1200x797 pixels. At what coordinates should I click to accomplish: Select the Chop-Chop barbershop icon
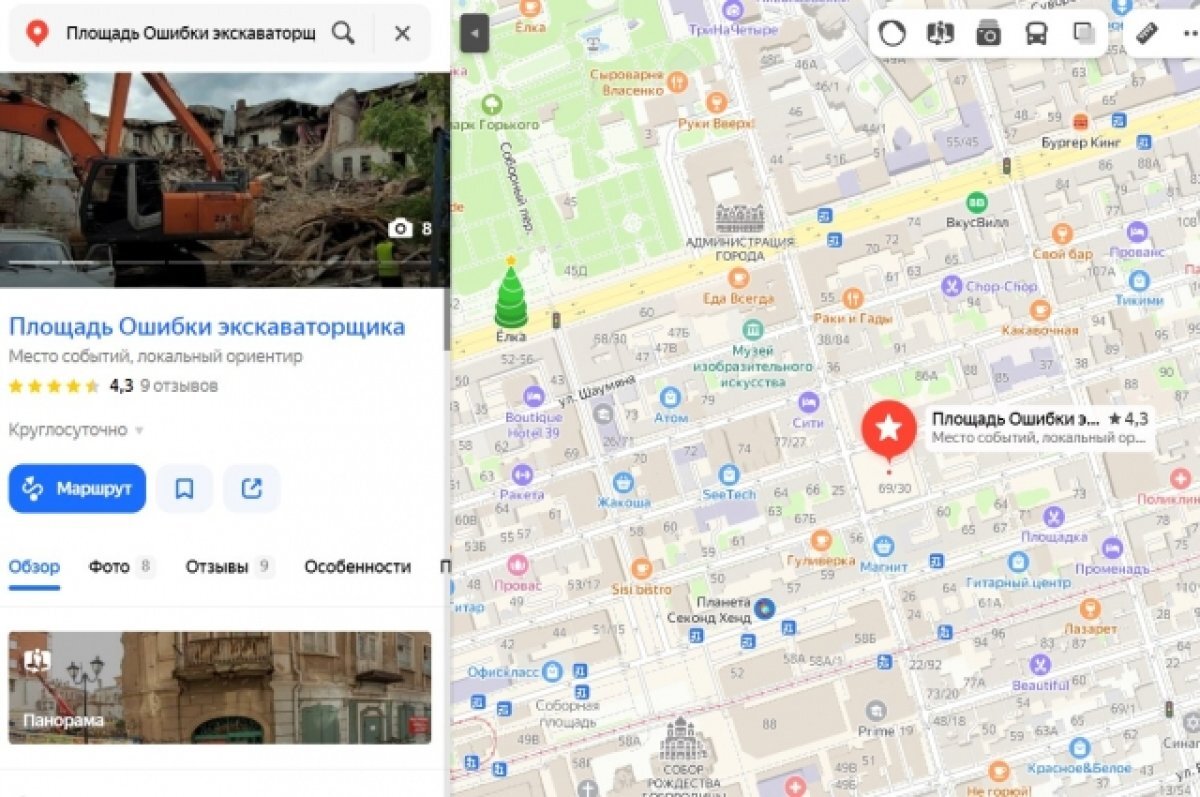click(952, 286)
